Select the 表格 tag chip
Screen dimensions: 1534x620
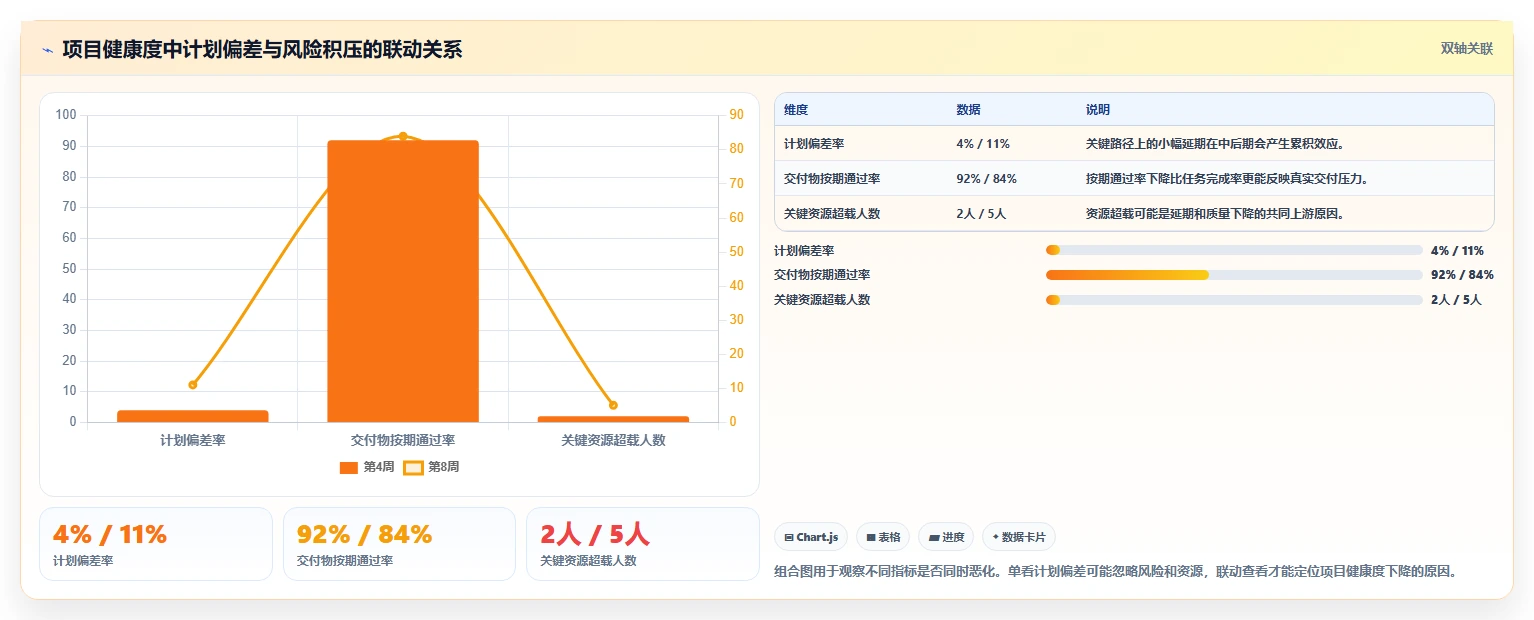coord(883,537)
